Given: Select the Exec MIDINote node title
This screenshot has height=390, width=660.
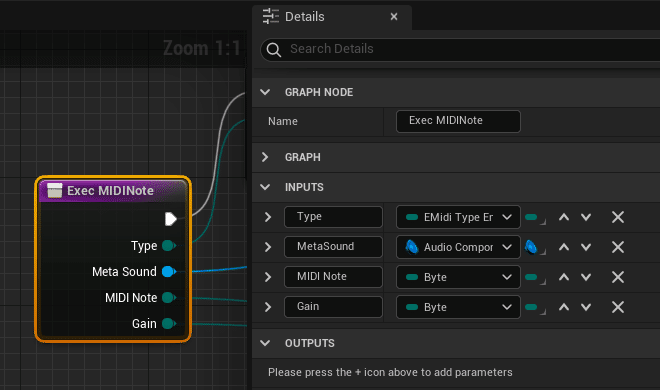Looking at the screenshot, I should coord(110,191).
